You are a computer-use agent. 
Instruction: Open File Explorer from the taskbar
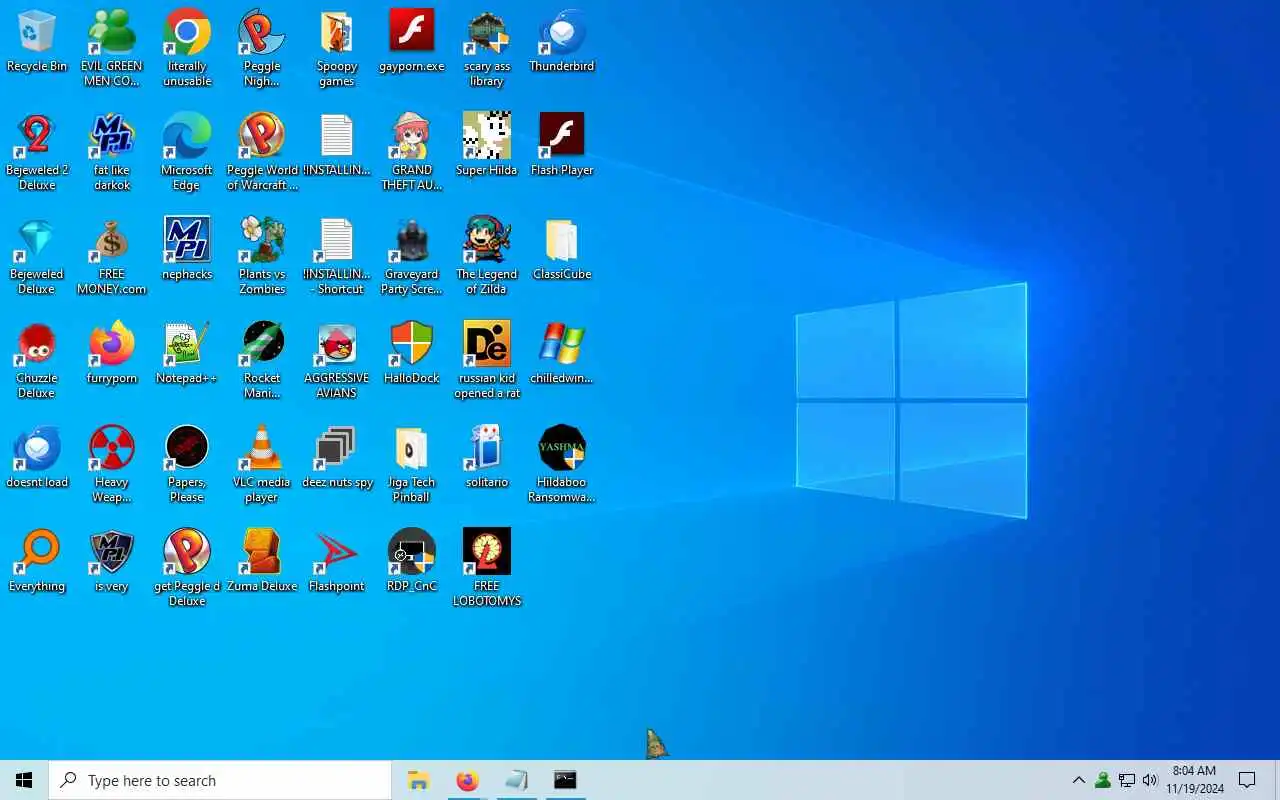pyautogui.click(x=418, y=780)
